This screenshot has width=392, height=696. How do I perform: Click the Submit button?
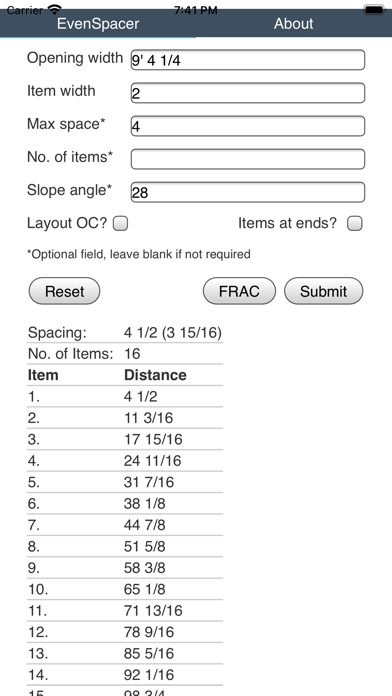[324, 291]
